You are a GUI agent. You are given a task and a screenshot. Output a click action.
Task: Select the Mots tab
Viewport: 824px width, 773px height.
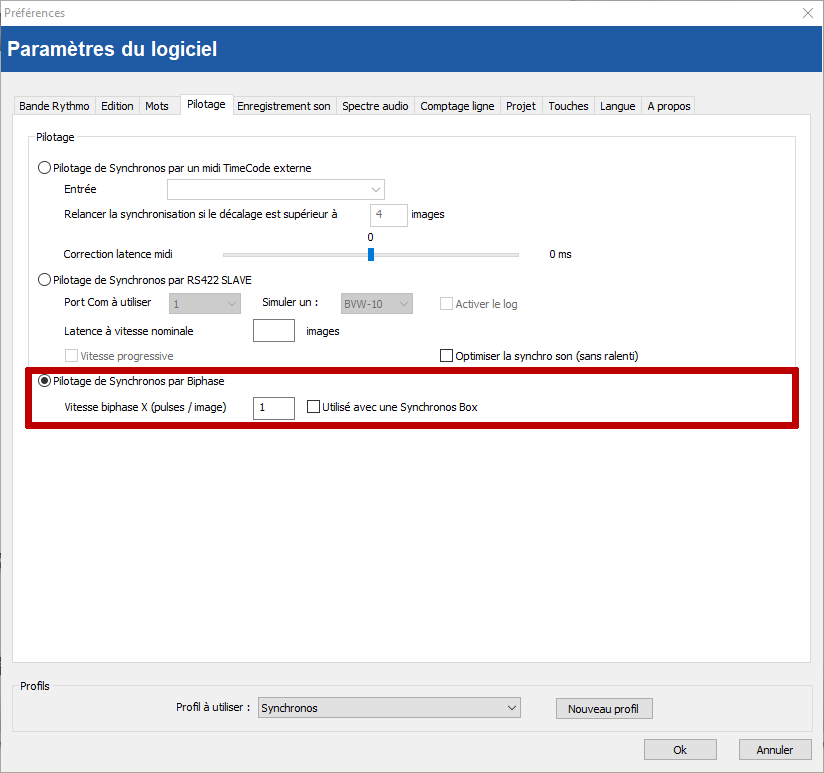157,106
